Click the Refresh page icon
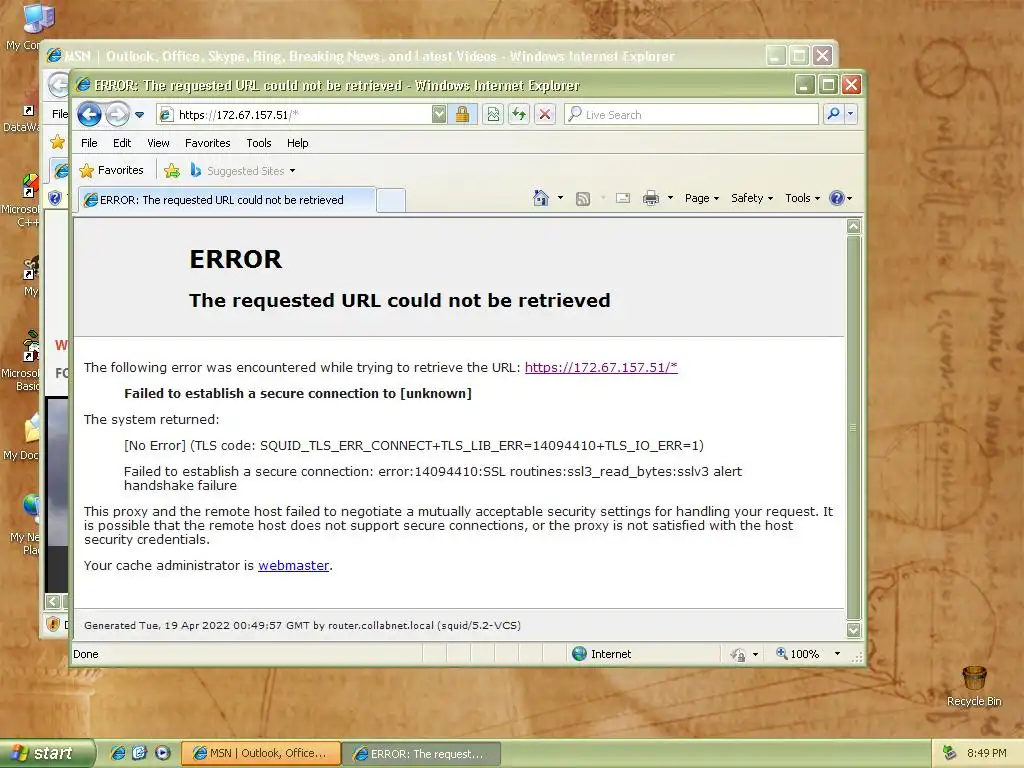Screen dimensions: 1024x768 (519, 115)
